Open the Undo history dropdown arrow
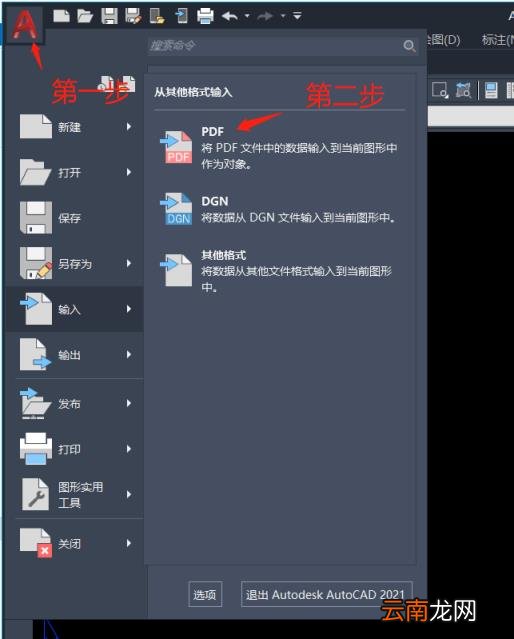The image size is (514, 639). (247, 16)
